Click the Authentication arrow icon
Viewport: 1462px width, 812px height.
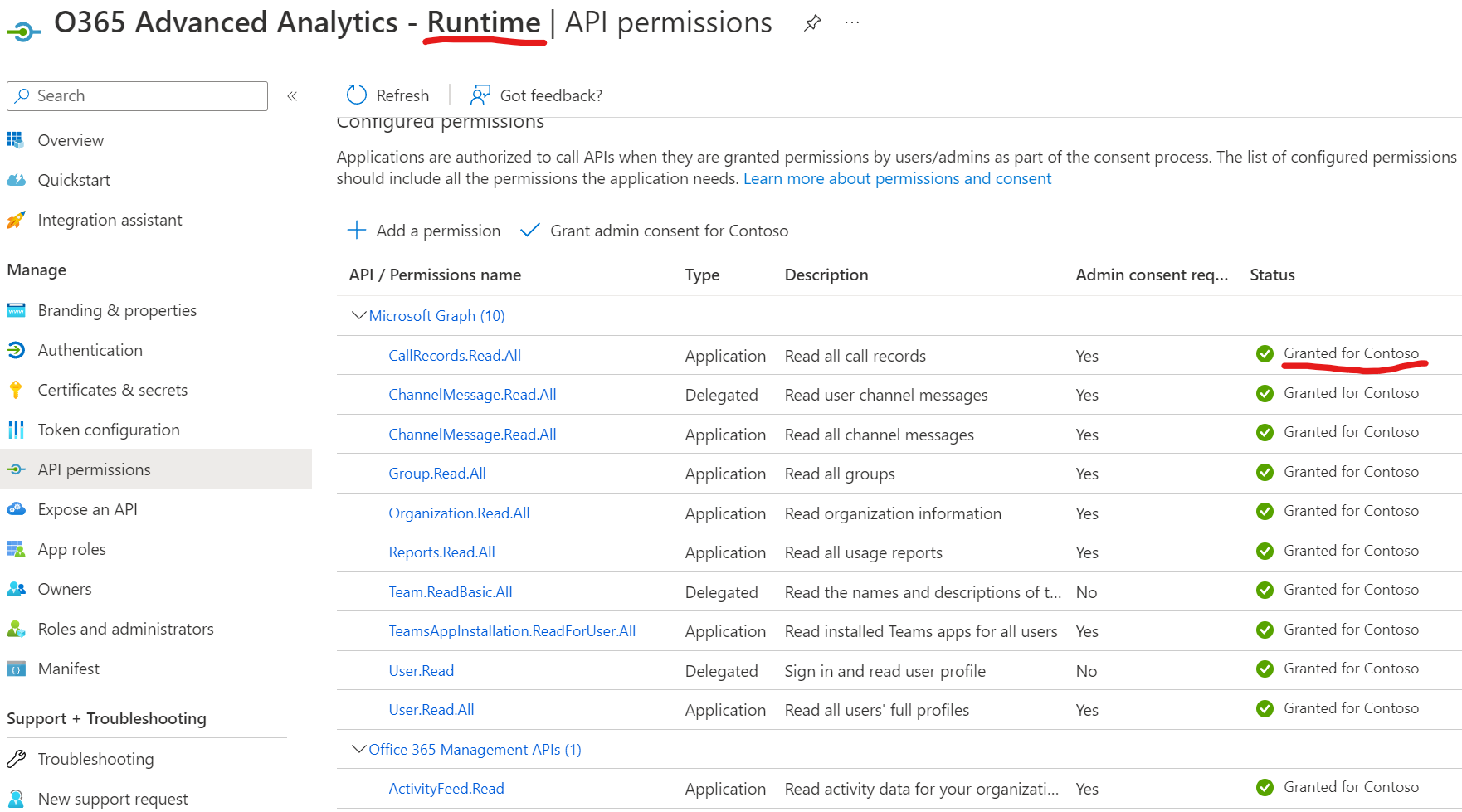tap(16, 350)
